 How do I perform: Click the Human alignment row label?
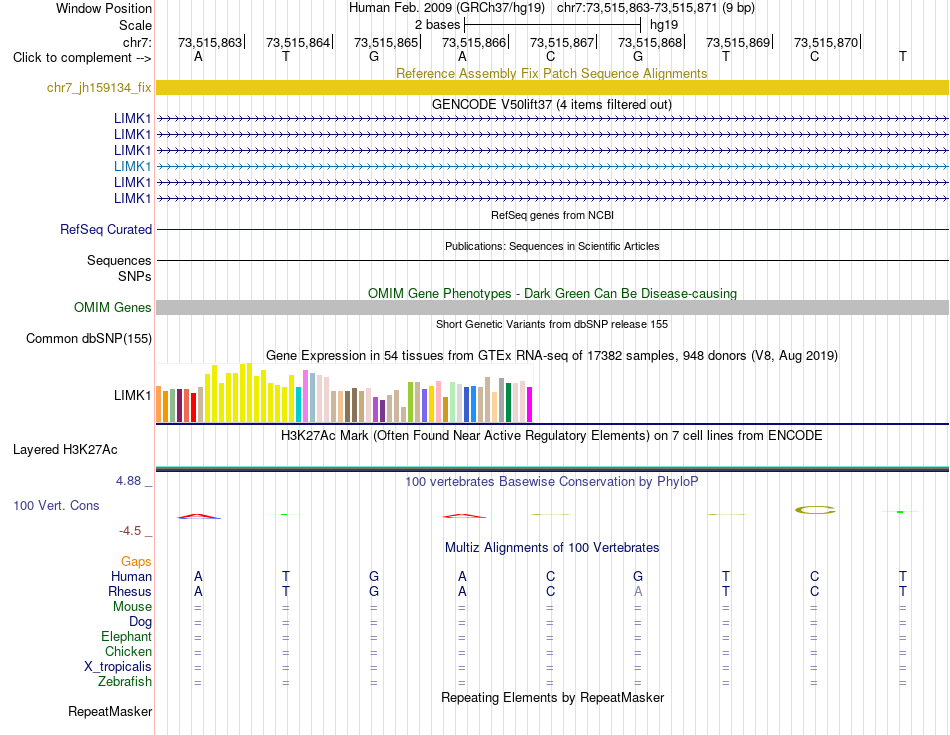(131, 576)
